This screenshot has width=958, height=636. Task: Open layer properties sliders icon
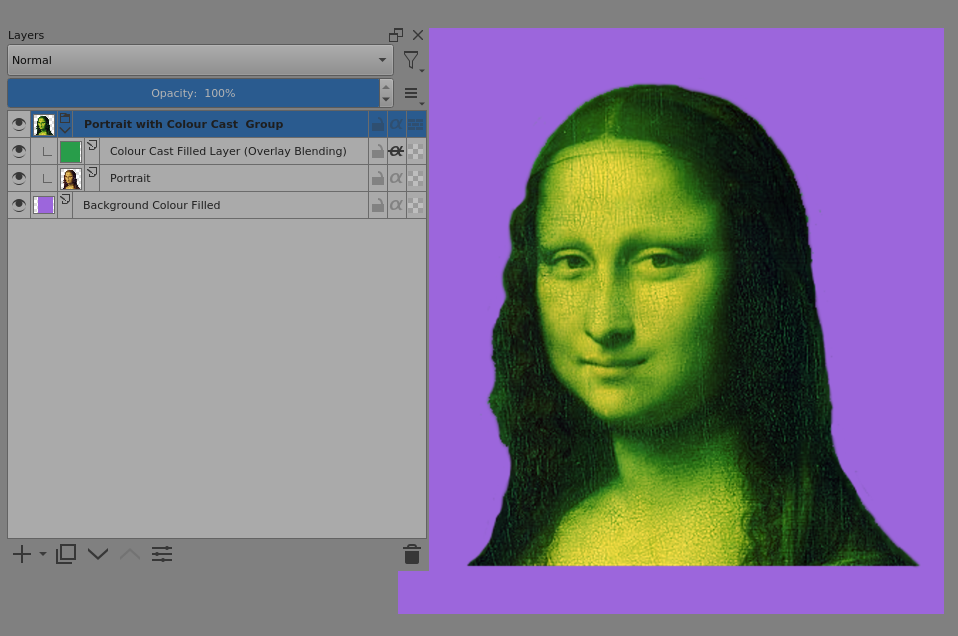click(162, 554)
